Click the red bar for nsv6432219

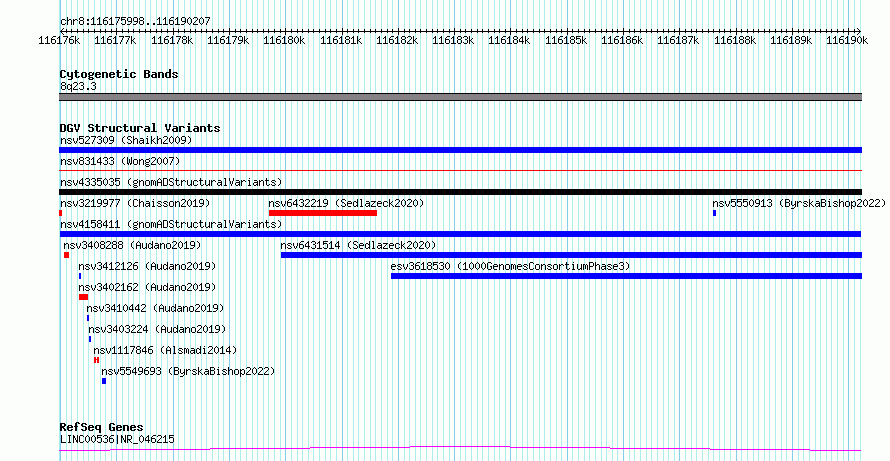pos(323,213)
